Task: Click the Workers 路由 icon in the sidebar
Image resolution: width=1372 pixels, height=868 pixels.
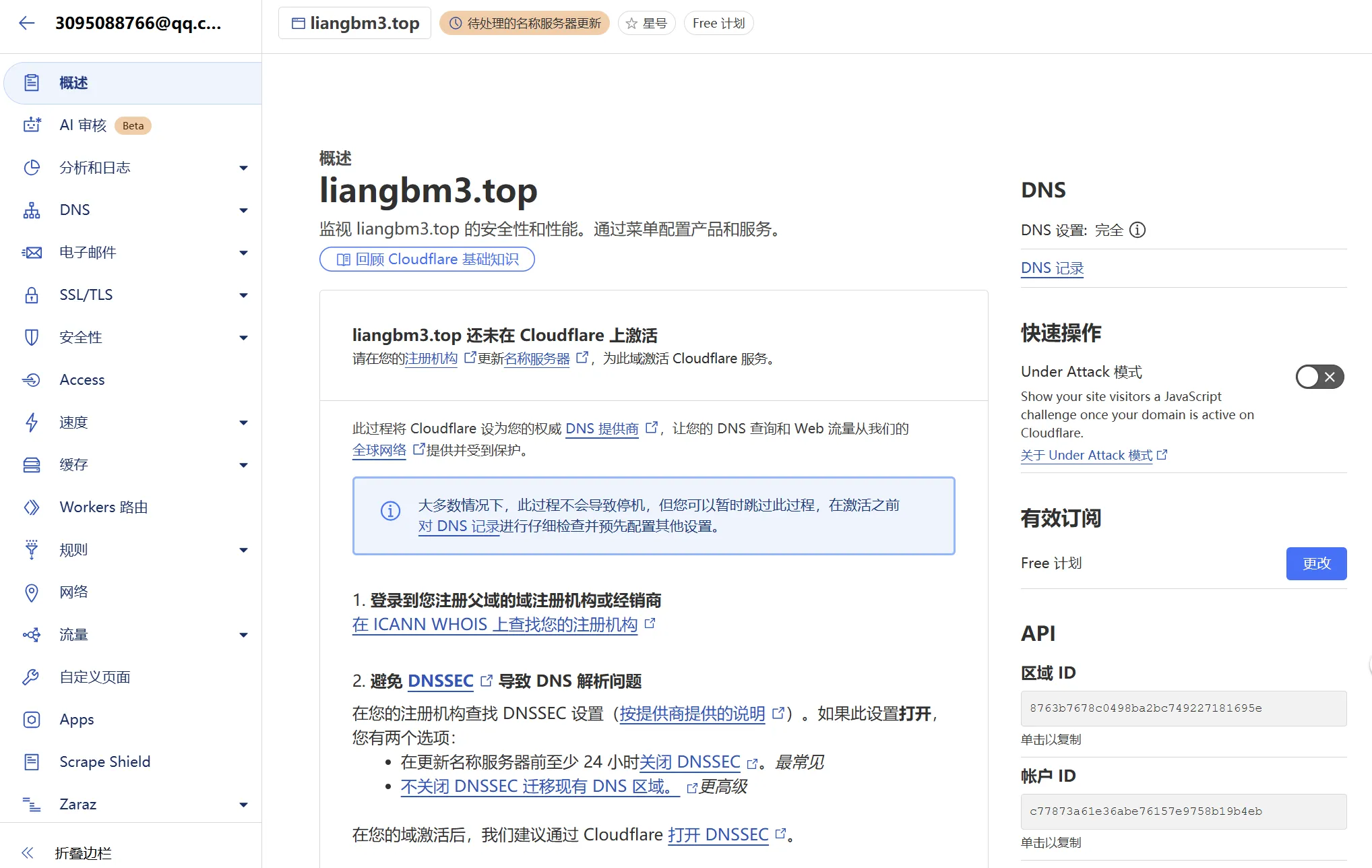Action: [32, 507]
